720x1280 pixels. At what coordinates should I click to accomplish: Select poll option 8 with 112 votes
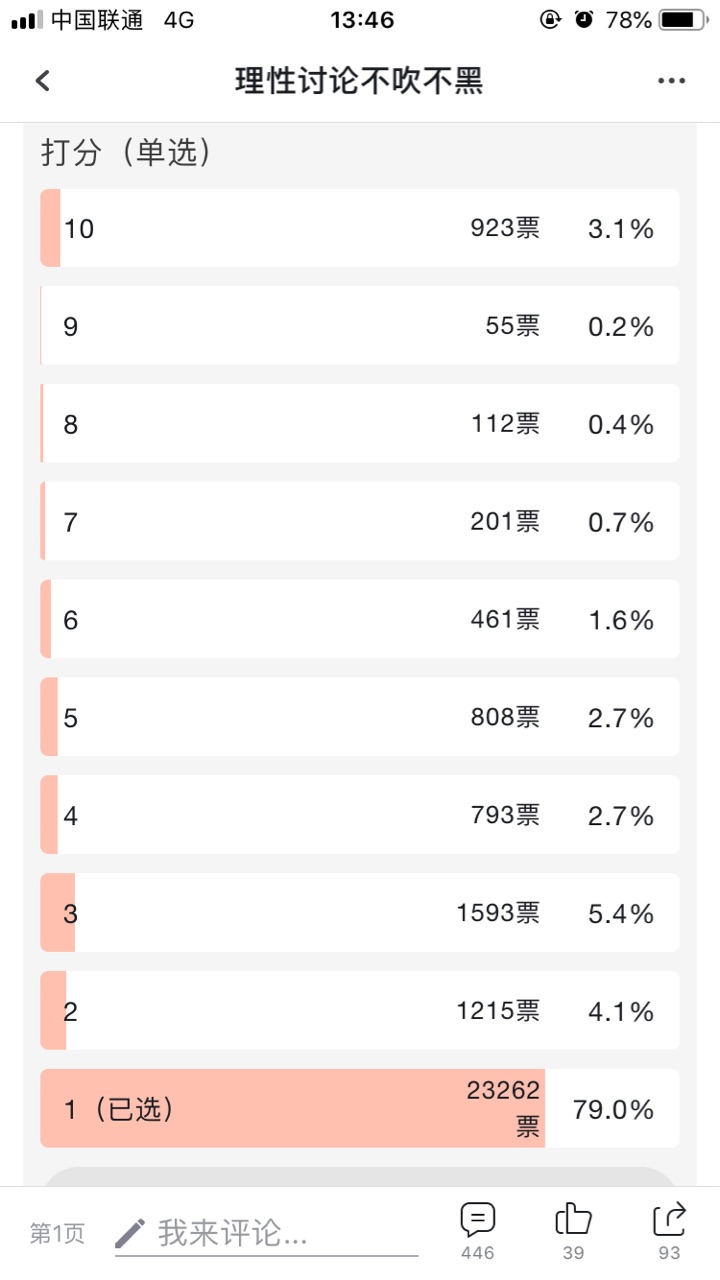point(360,424)
